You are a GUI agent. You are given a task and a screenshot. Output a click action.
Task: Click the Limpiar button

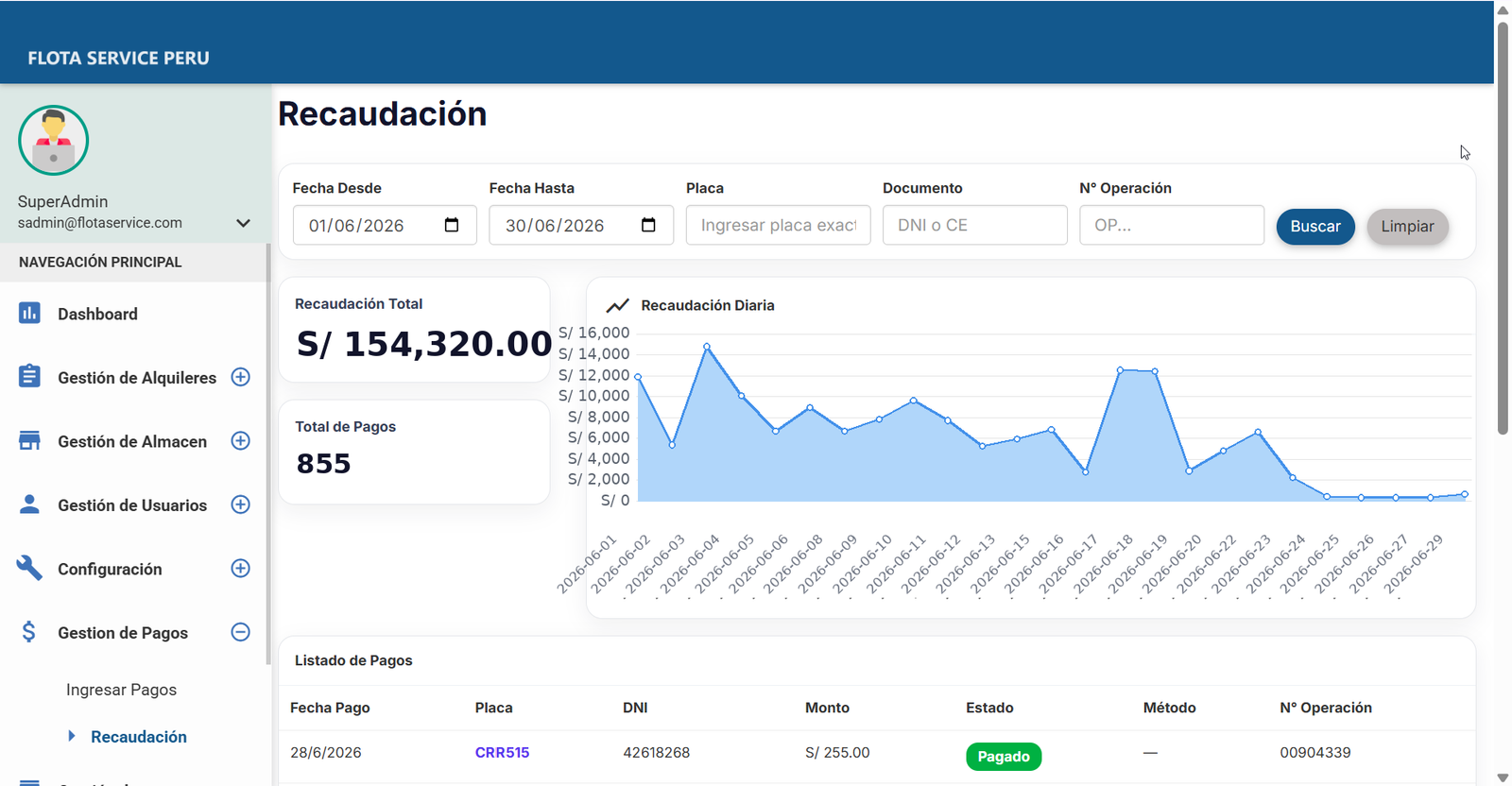pyautogui.click(x=1407, y=227)
